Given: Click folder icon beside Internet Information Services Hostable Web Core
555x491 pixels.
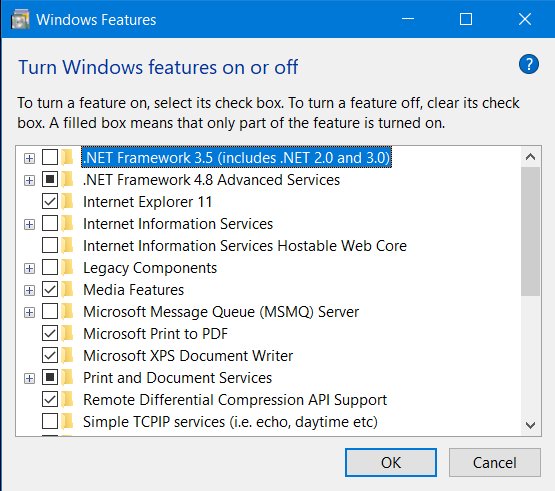Looking at the screenshot, I should [x=67, y=246].
